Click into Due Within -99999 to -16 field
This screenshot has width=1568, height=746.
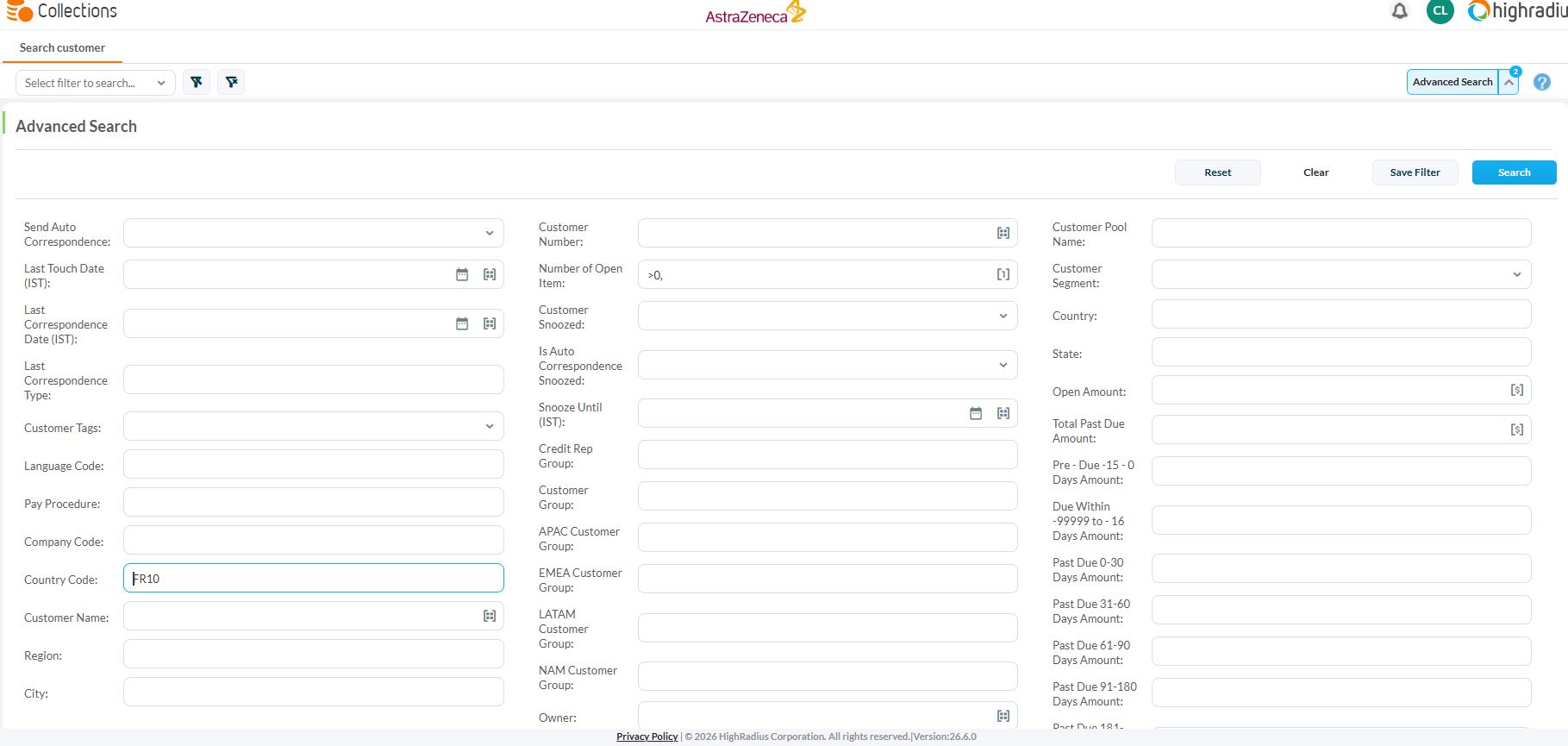coord(1341,520)
